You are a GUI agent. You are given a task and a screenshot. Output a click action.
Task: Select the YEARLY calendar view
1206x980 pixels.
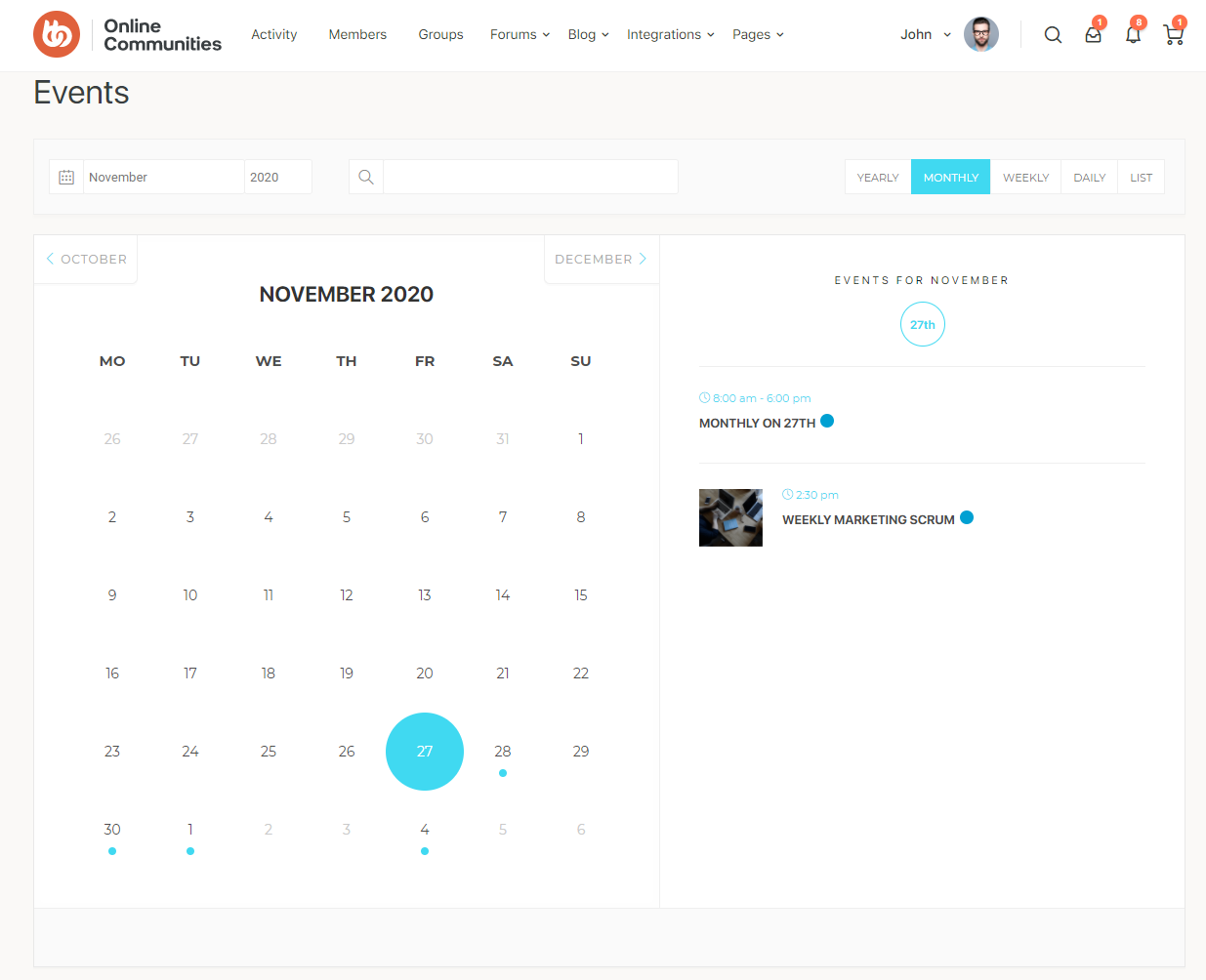878,177
